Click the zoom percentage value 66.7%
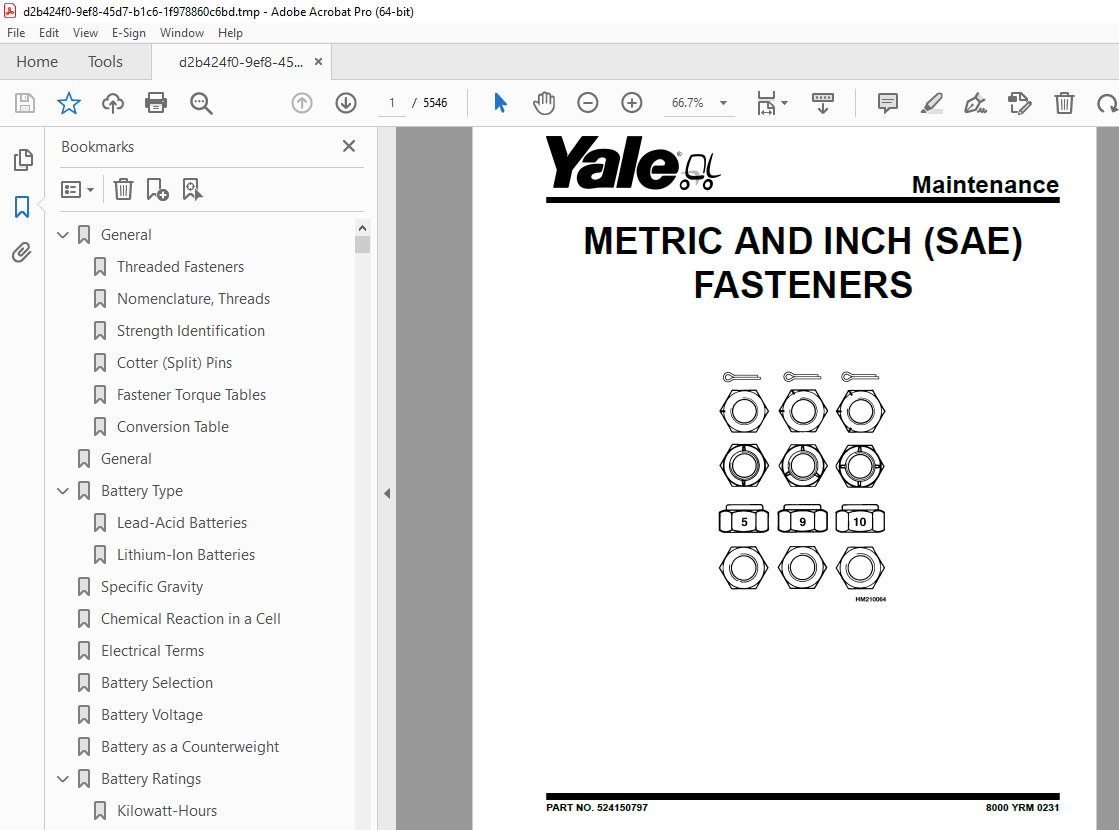 (x=687, y=103)
